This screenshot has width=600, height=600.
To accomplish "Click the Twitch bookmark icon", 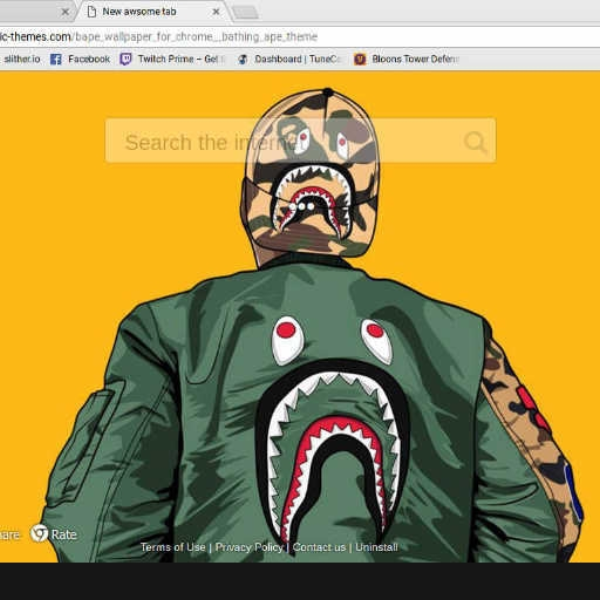I will click(x=126, y=59).
